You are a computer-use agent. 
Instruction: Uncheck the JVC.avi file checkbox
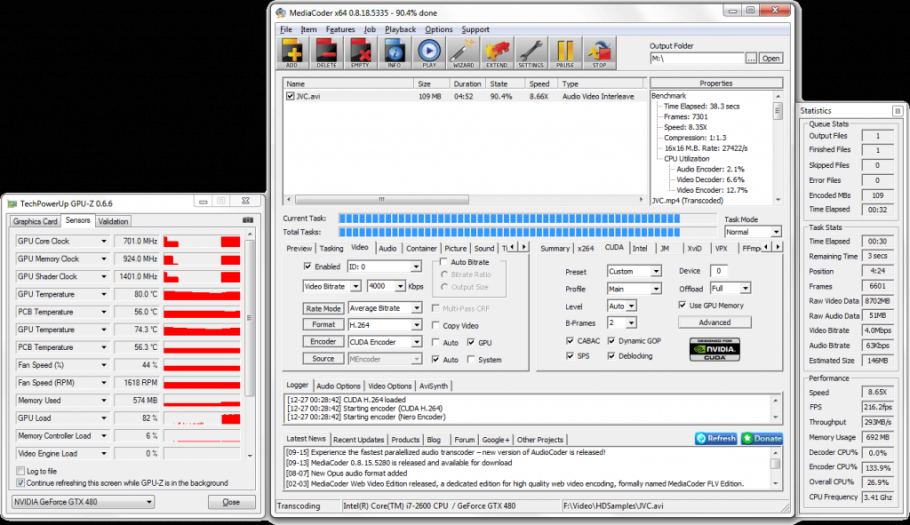coord(290,96)
